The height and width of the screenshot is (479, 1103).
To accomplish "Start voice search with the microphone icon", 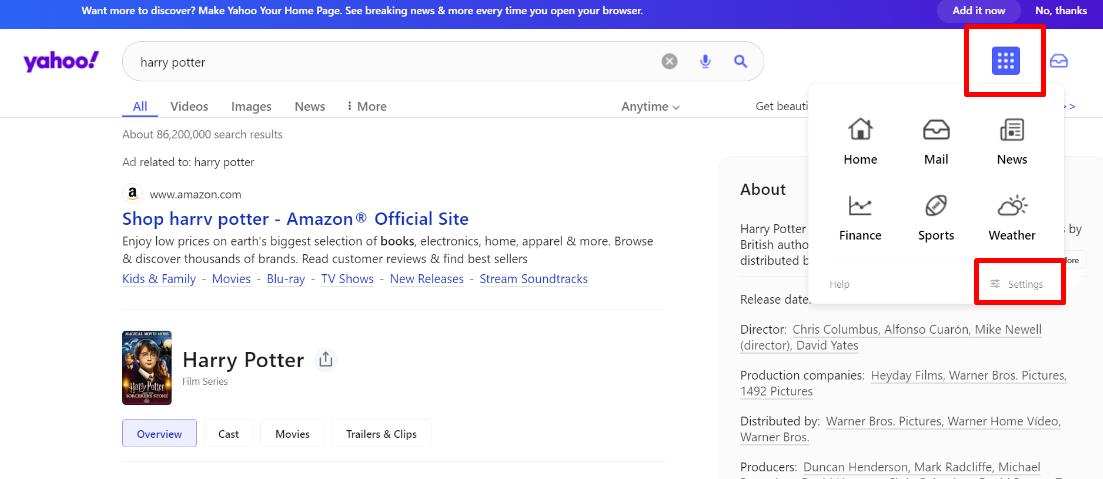I will pos(706,62).
